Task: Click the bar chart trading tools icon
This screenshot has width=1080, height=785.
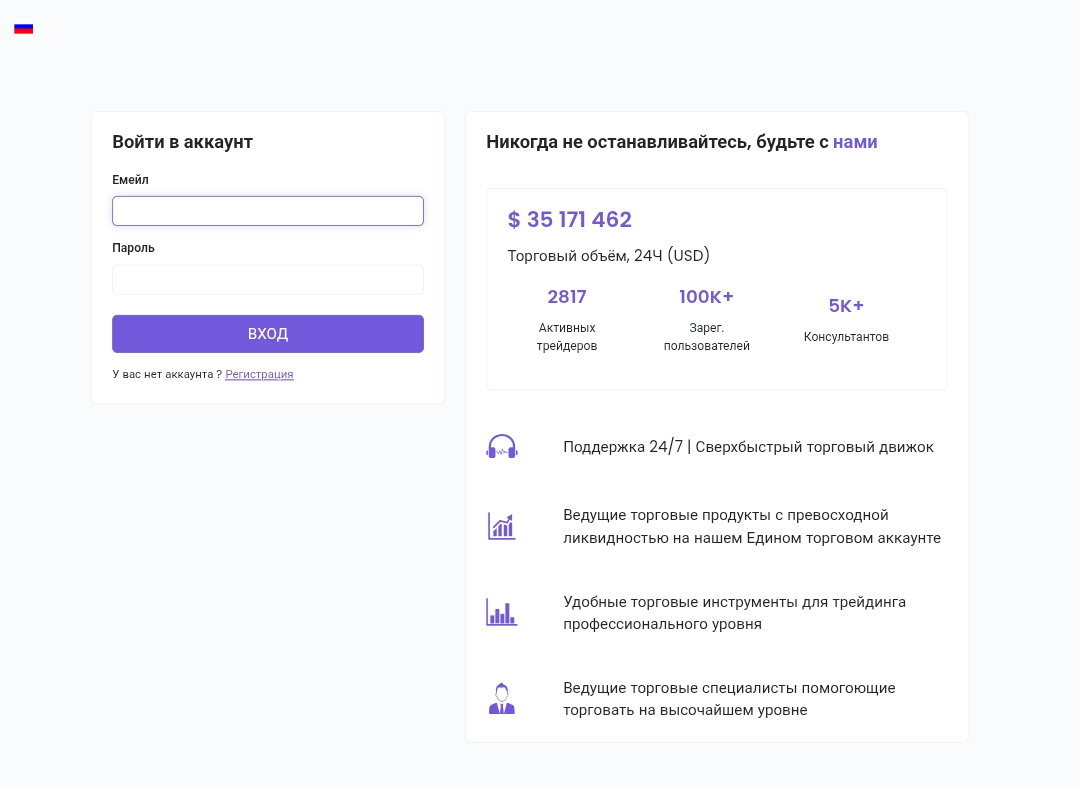Action: 501,612
